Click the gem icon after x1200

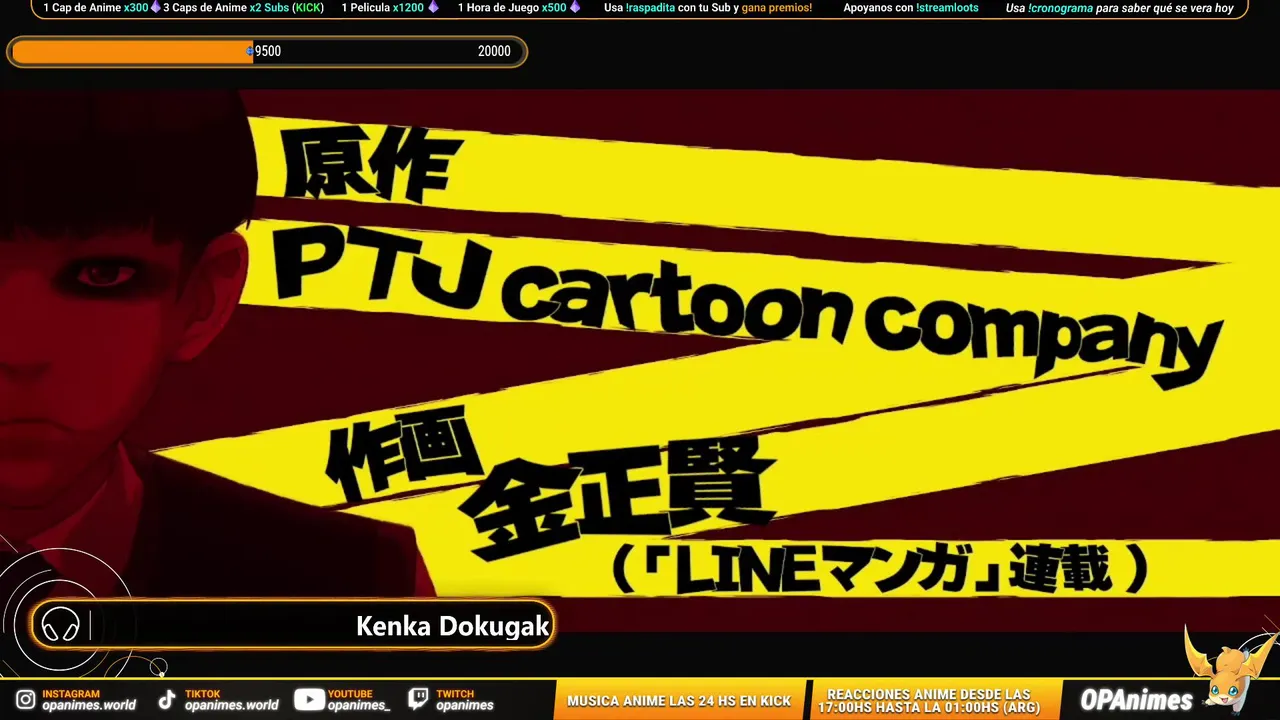point(433,8)
